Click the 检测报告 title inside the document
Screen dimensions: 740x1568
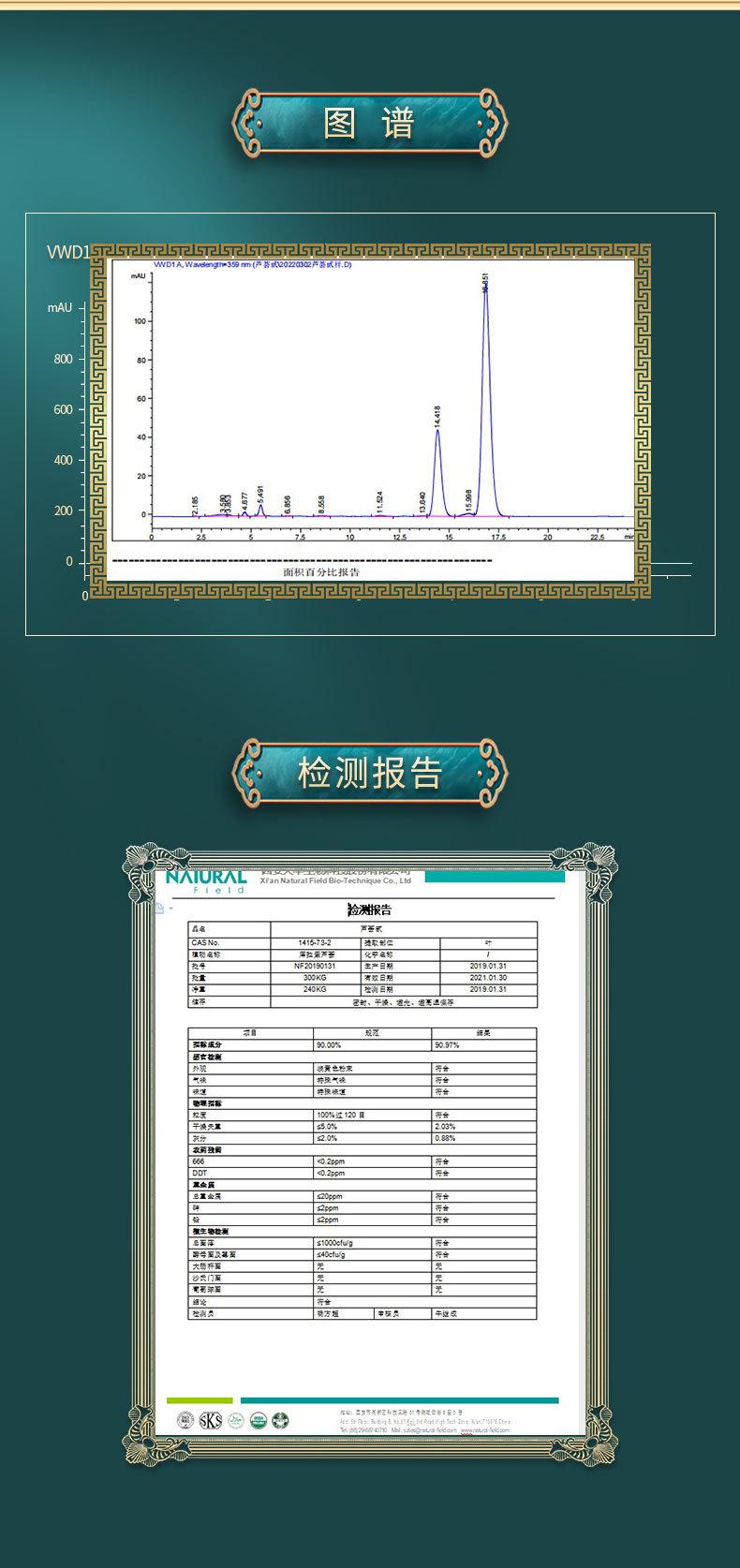369,910
